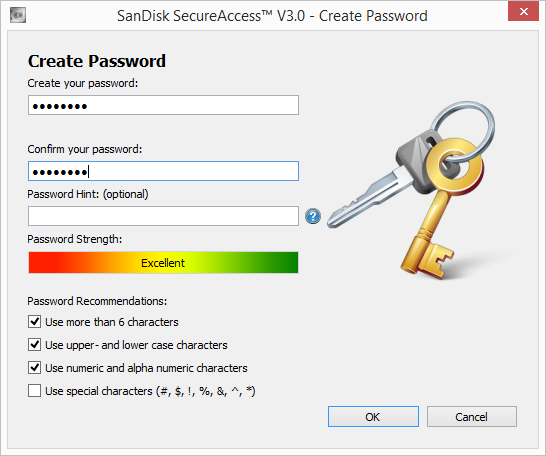Focus the "Create your password" input field

(163, 105)
